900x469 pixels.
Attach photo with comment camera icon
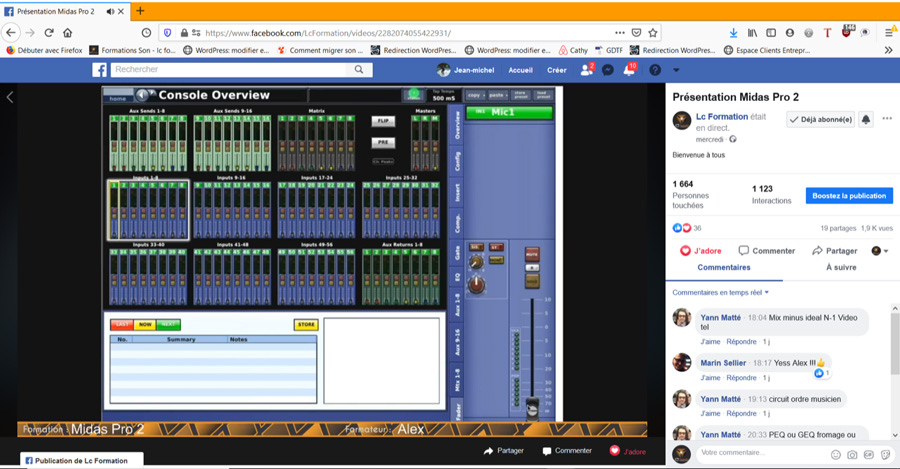coord(852,455)
